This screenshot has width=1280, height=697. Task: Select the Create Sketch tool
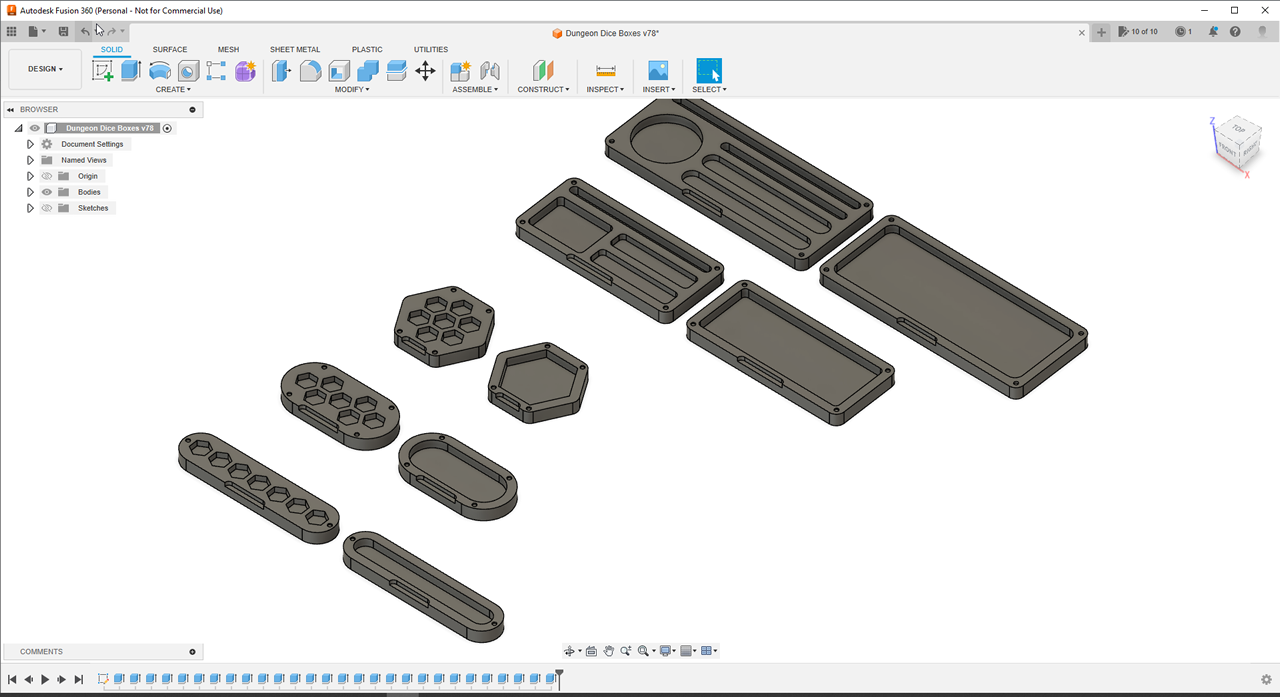coord(102,71)
